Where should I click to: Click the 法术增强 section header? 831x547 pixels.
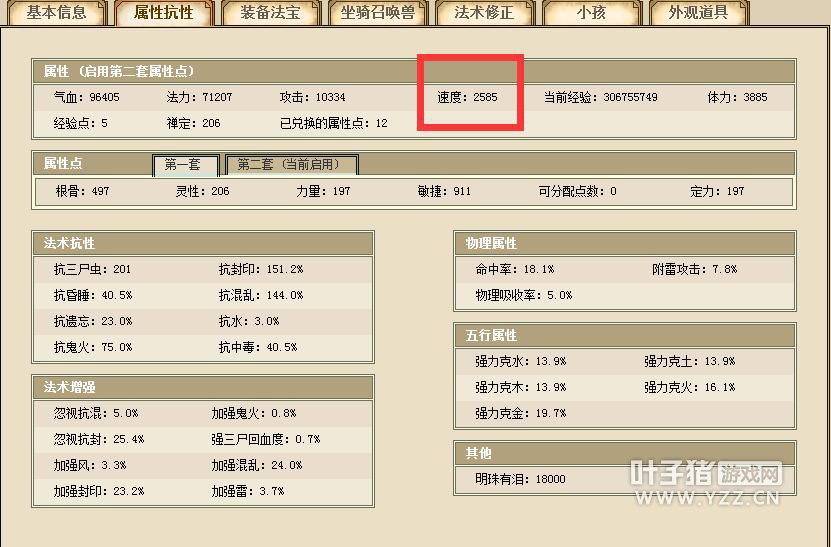click(x=70, y=387)
